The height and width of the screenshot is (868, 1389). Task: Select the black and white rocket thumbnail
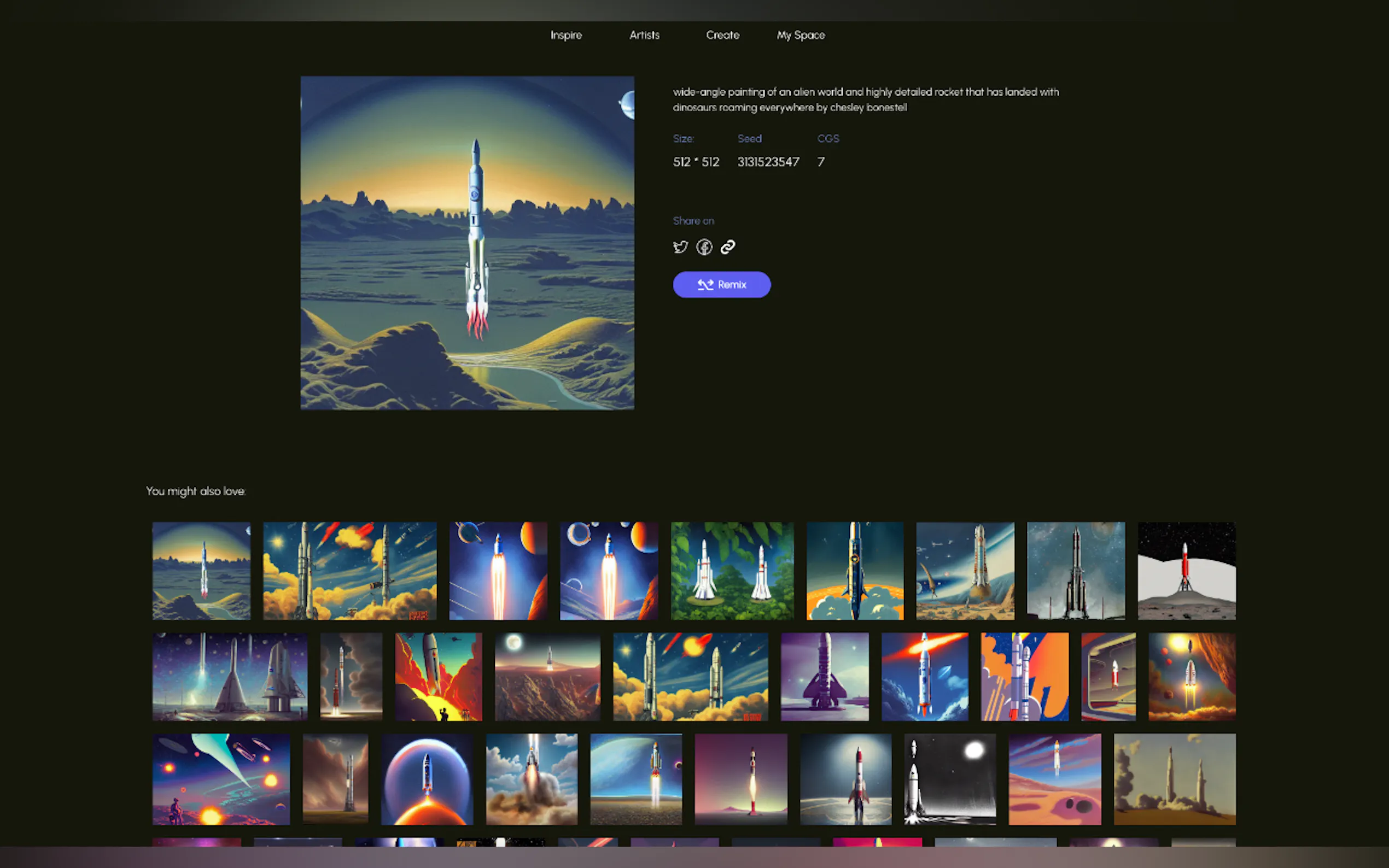(950, 779)
